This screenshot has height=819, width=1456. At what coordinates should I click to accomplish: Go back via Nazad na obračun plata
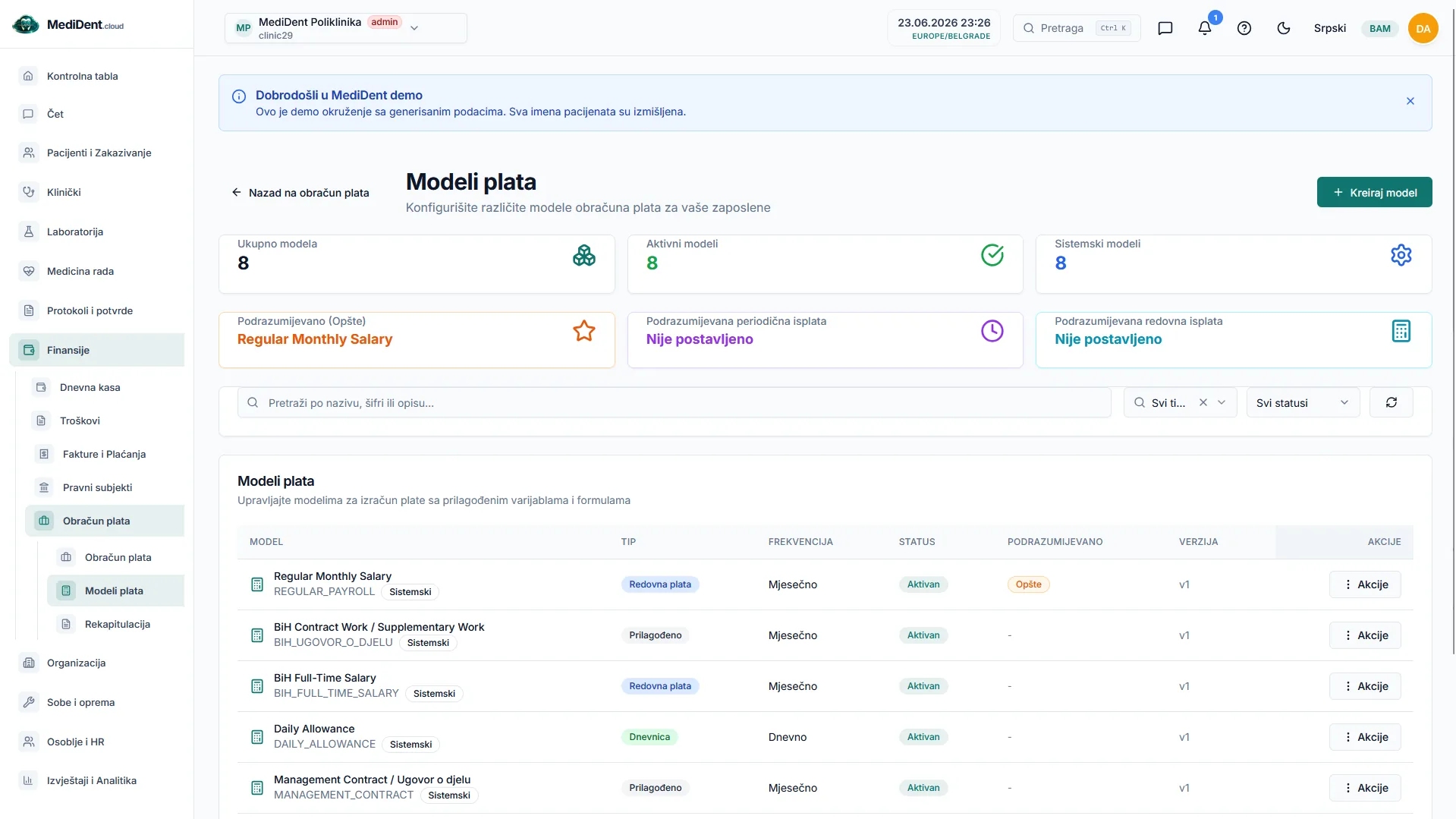click(x=300, y=193)
